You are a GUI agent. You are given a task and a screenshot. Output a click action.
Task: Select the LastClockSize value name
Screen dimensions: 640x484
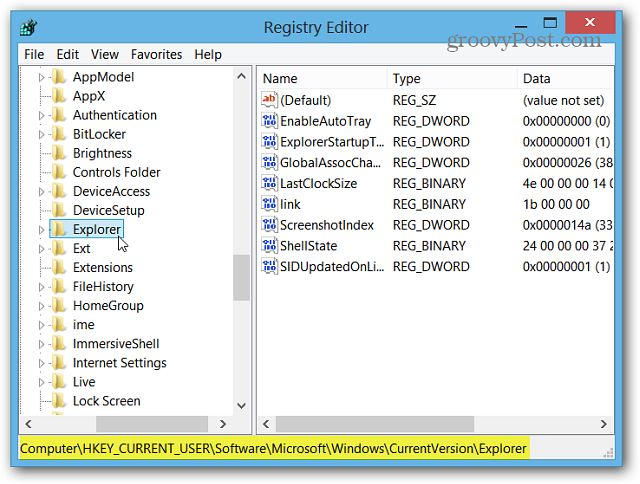pos(318,183)
